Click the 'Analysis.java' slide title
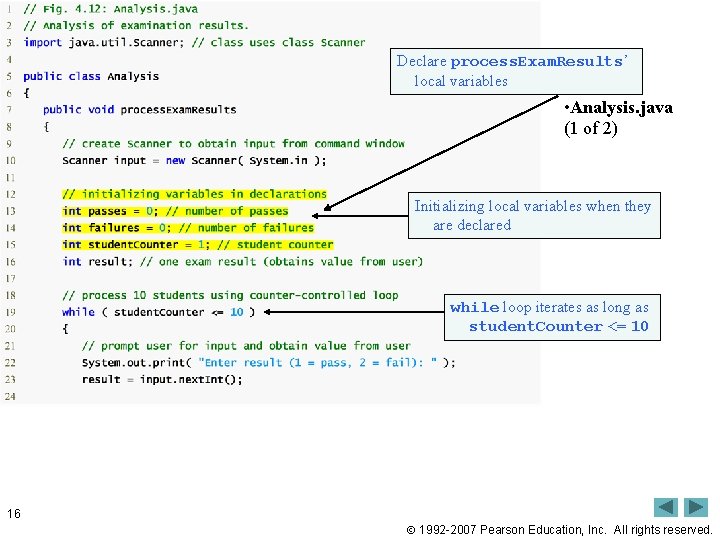The image size is (720, 540). pyautogui.click(x=619, y=108)
